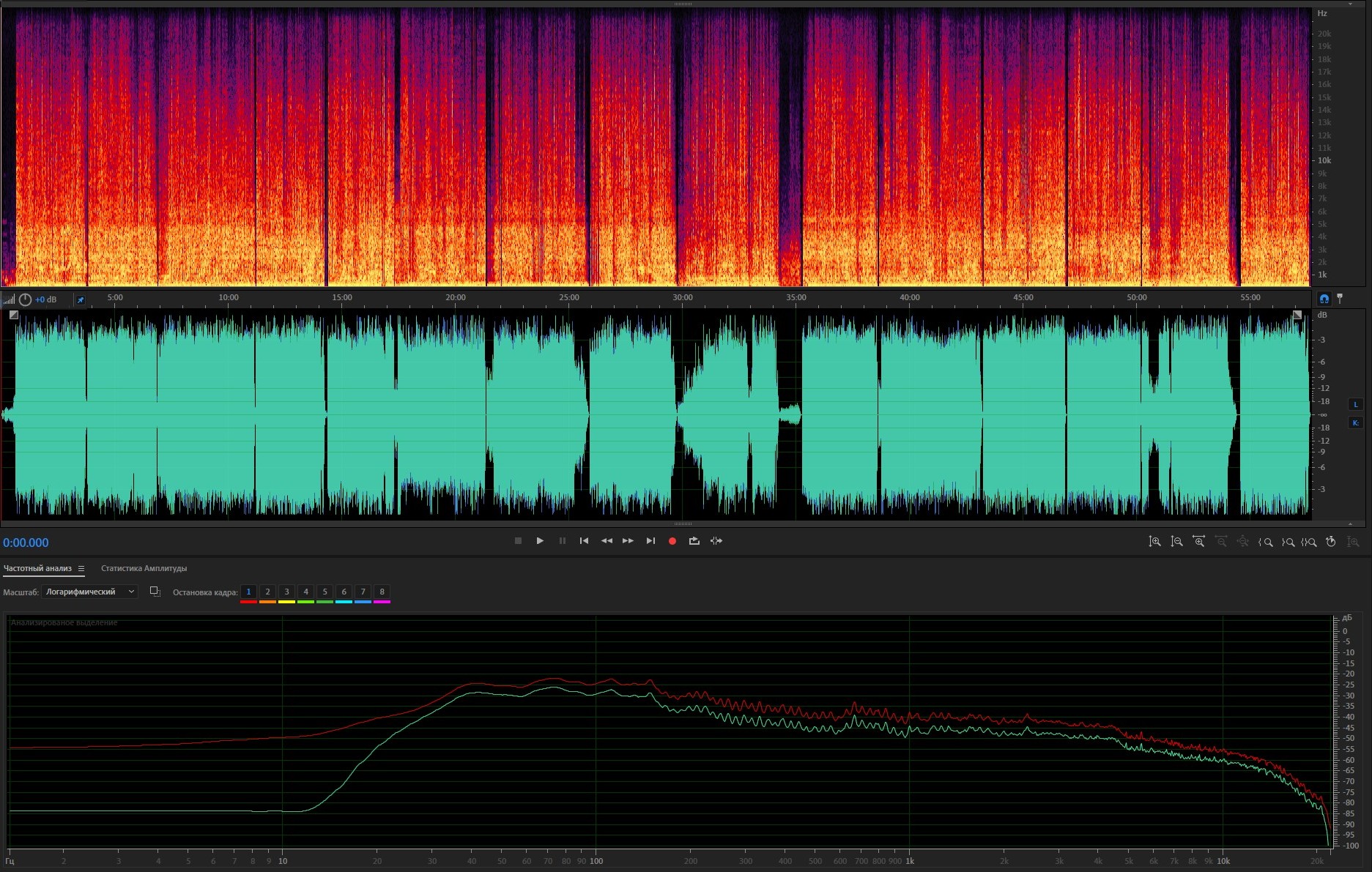Click the Fast Forward button

click(x=628, y=541)
